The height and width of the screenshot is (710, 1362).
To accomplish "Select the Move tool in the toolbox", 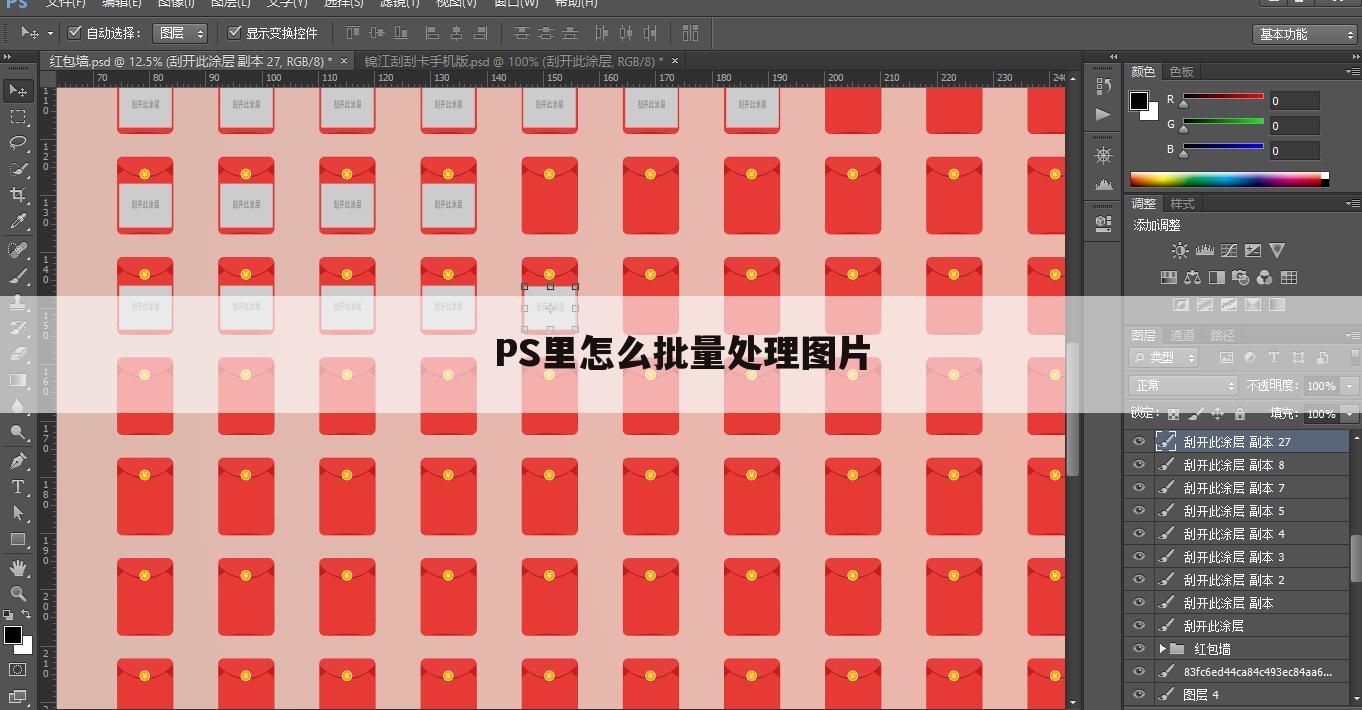I will point(18,91).
